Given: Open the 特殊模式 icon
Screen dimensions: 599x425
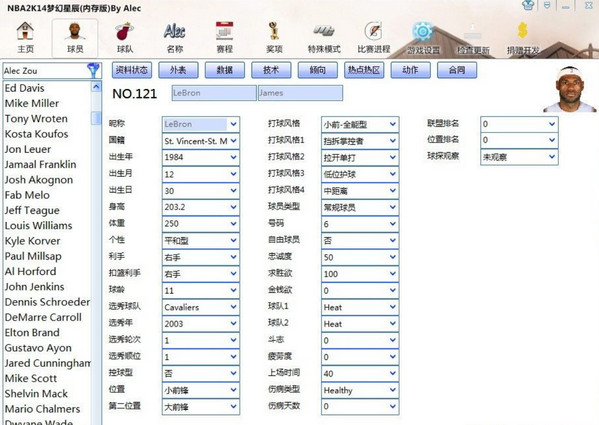Looking at the screenshot, I should [324, 37].
